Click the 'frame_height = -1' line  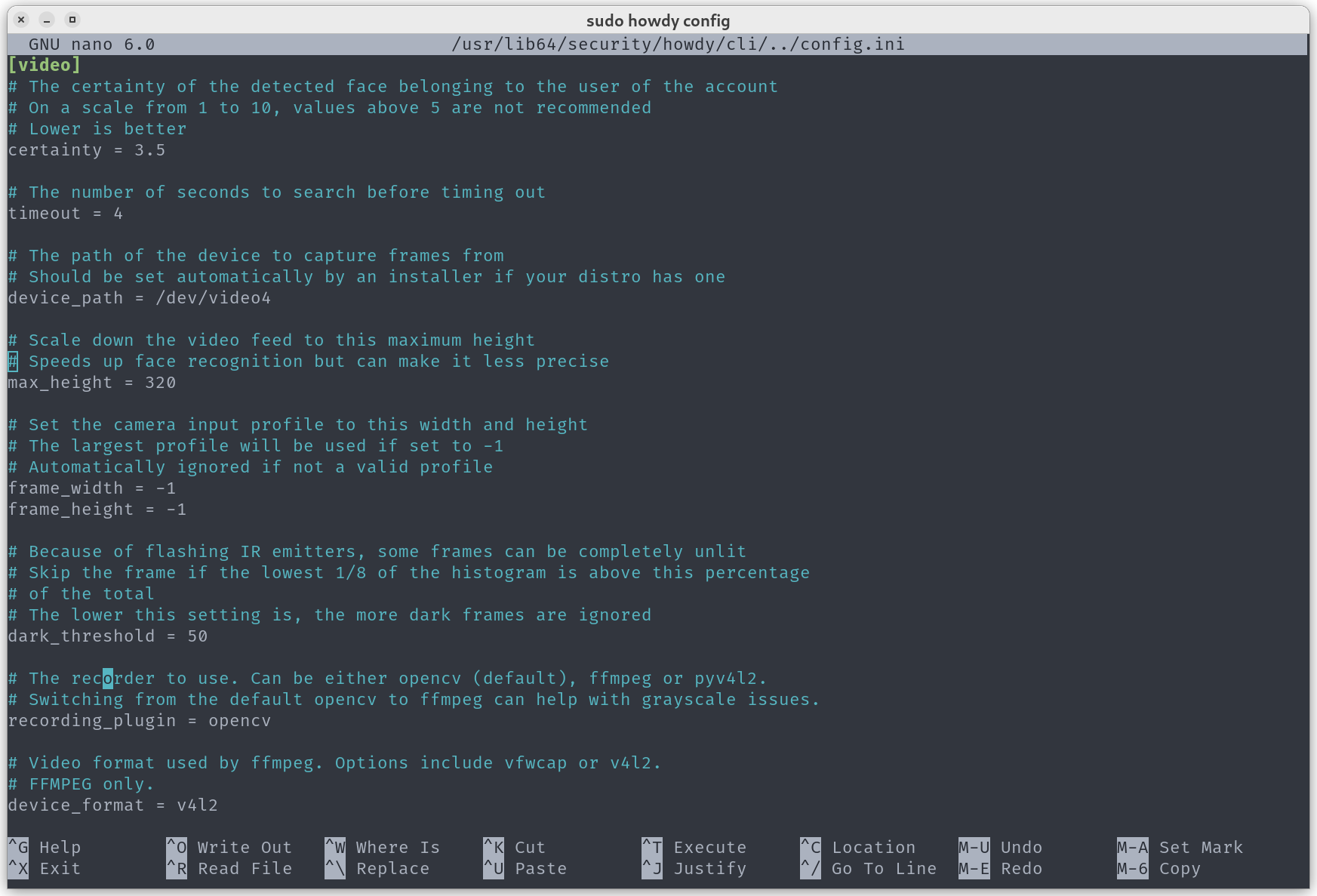pyautogui.click(x=97, y=510)
